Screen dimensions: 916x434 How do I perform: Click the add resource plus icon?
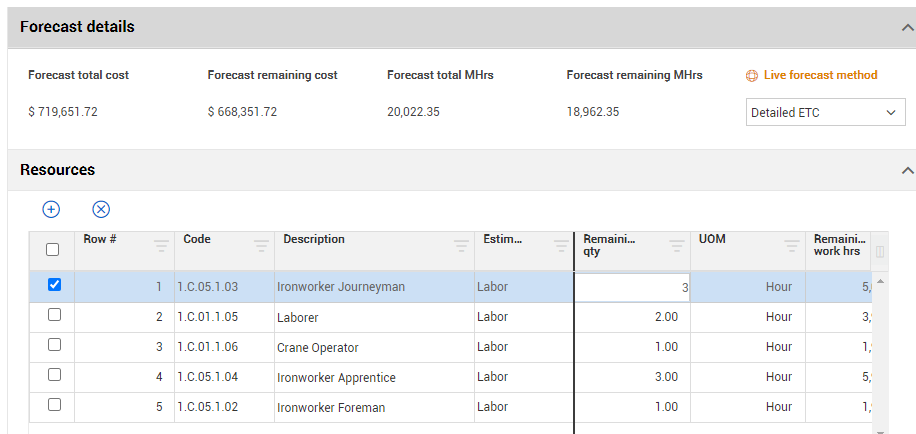(51, 209)
